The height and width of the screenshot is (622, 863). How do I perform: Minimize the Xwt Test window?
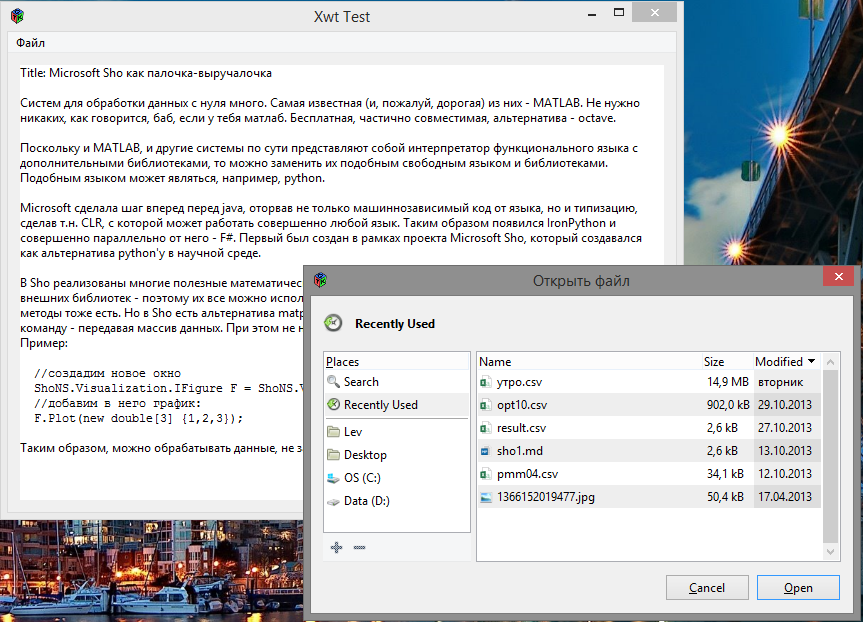(592, 14)
